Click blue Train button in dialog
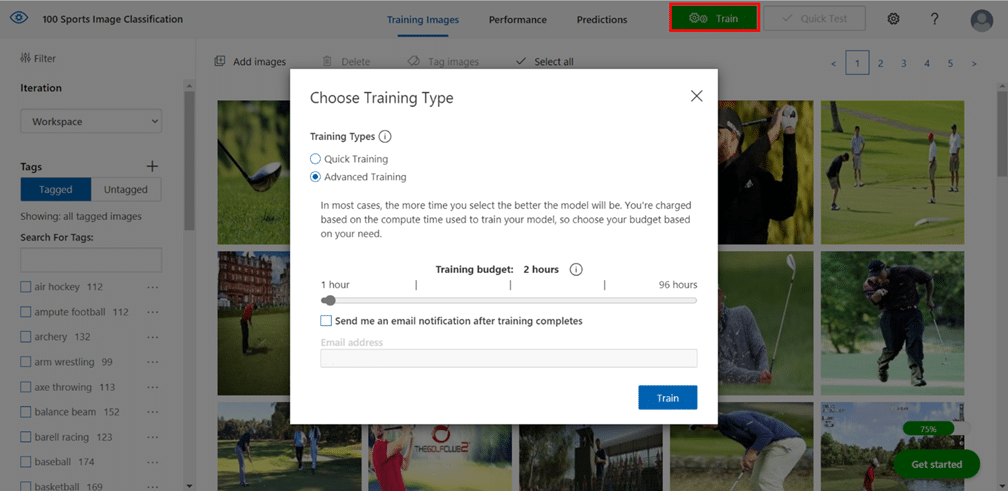The image size is (1008, 491). pos(668,398)
